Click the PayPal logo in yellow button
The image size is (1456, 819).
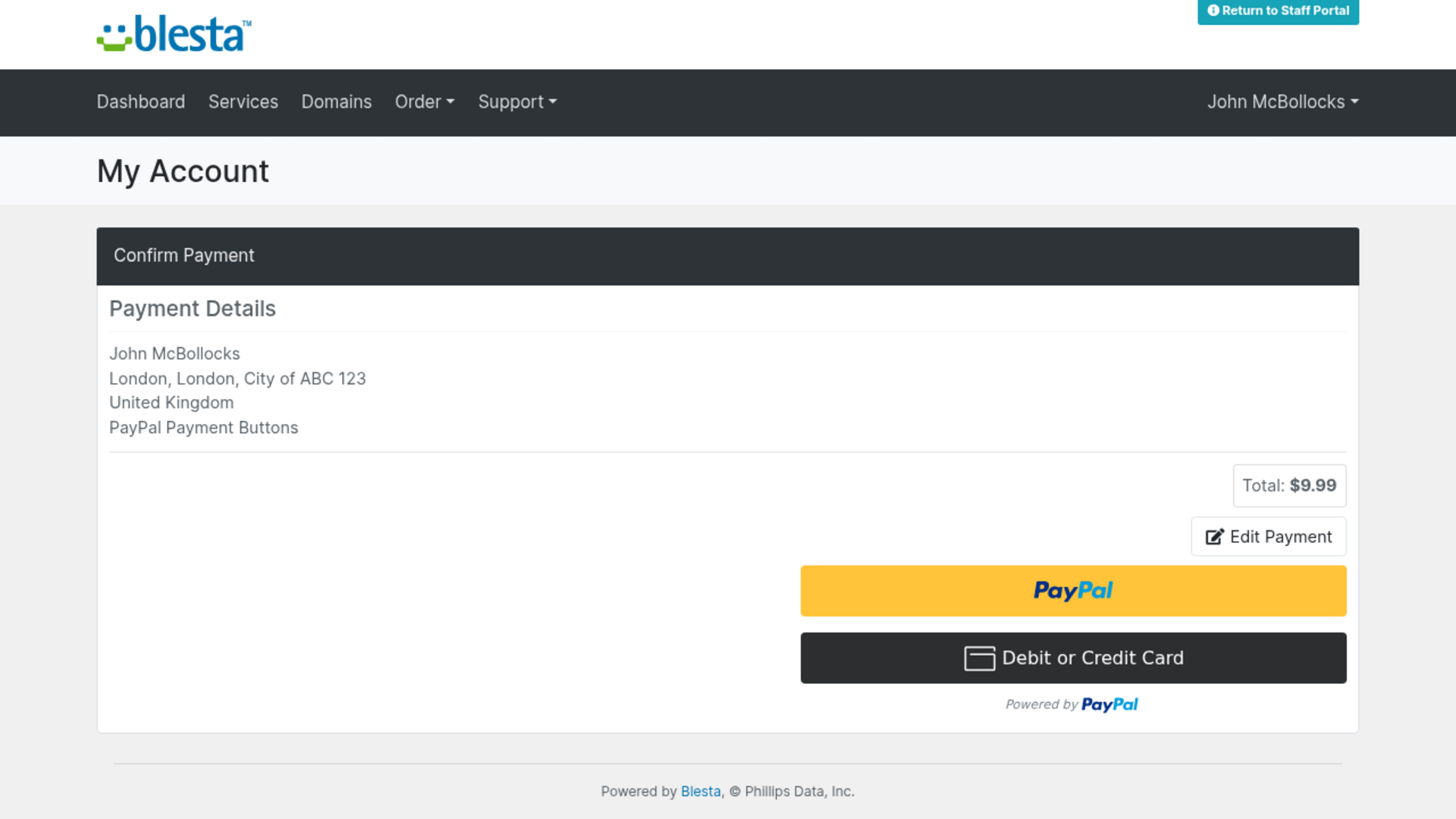[1073, 591]
